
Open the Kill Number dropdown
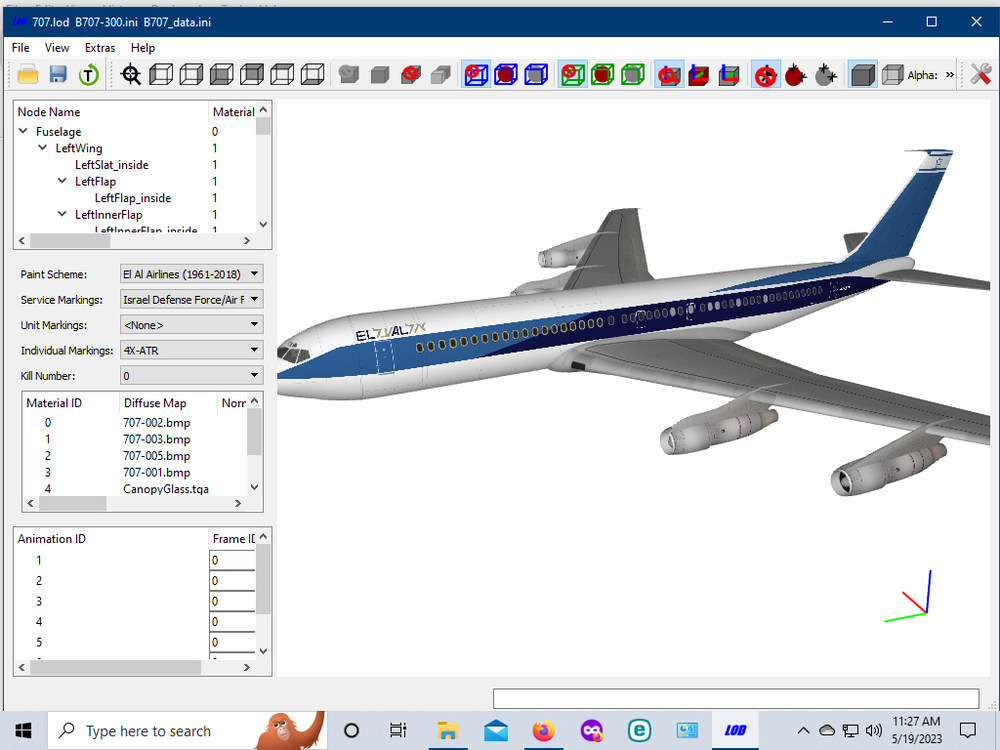tap(191, 376)
